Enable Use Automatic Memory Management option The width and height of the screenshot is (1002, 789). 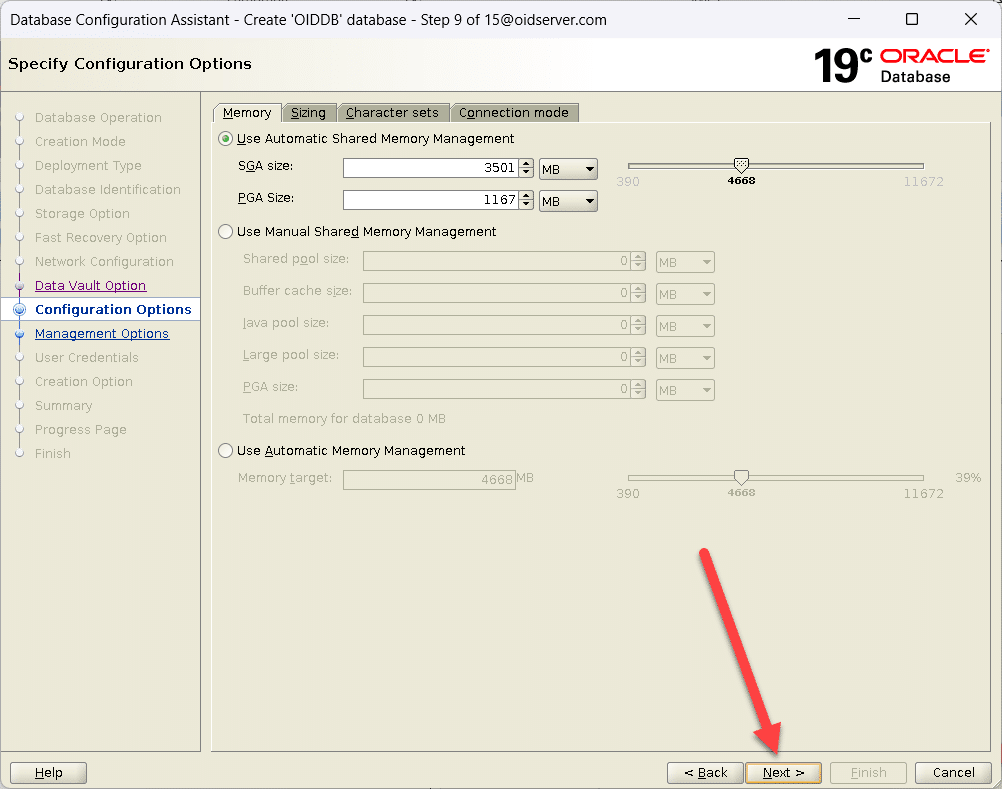pos(226,451)
